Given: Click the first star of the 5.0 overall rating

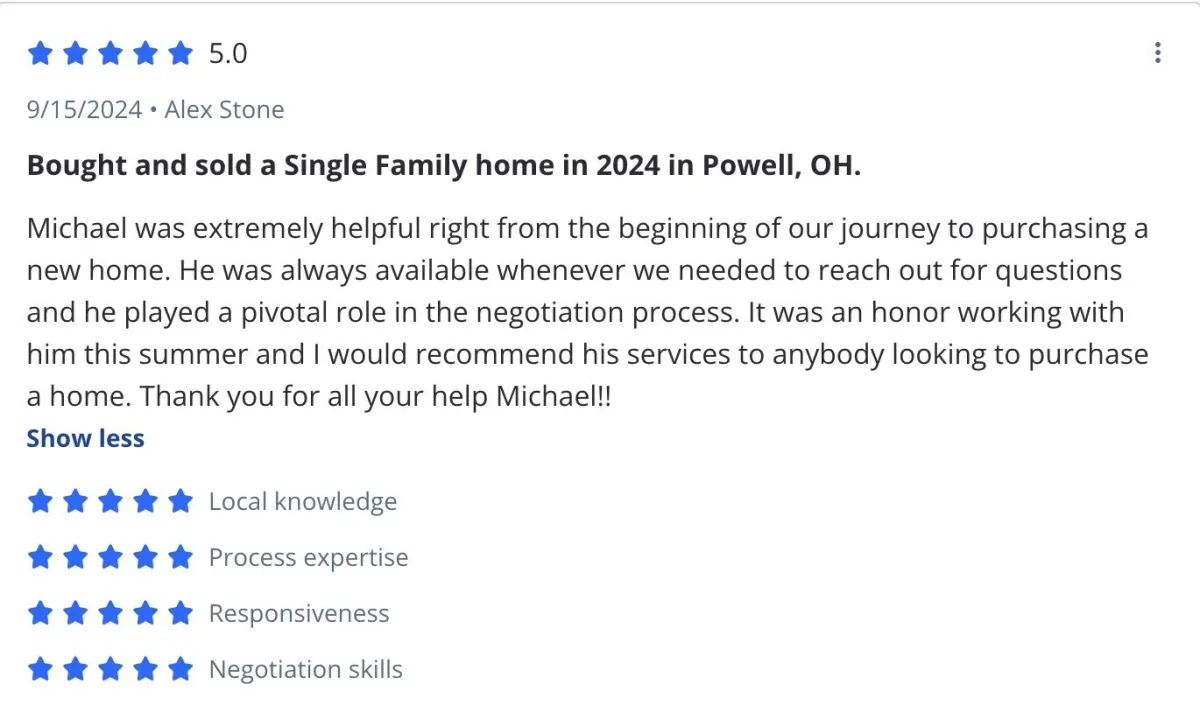Looking at the screenshot, I should pyautogui.click(x=40, y=53).
